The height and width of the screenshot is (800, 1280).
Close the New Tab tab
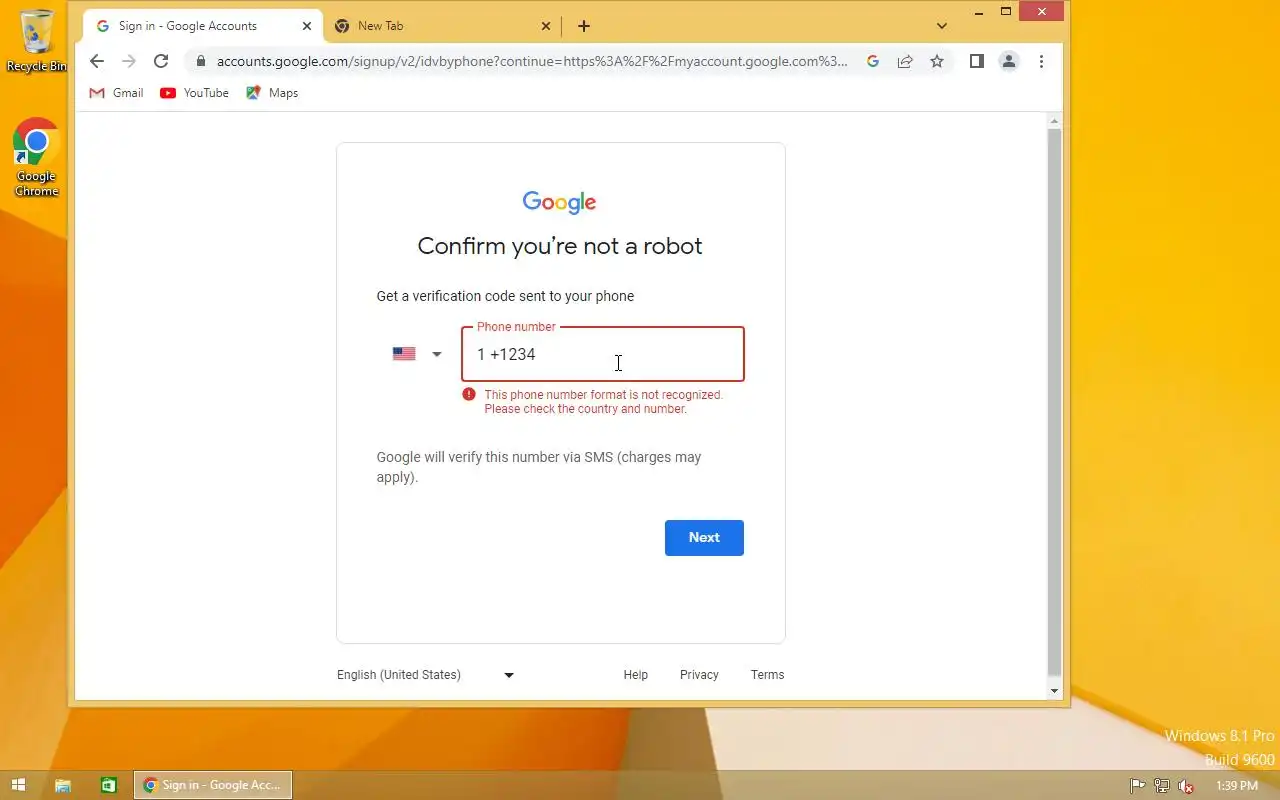546,26
